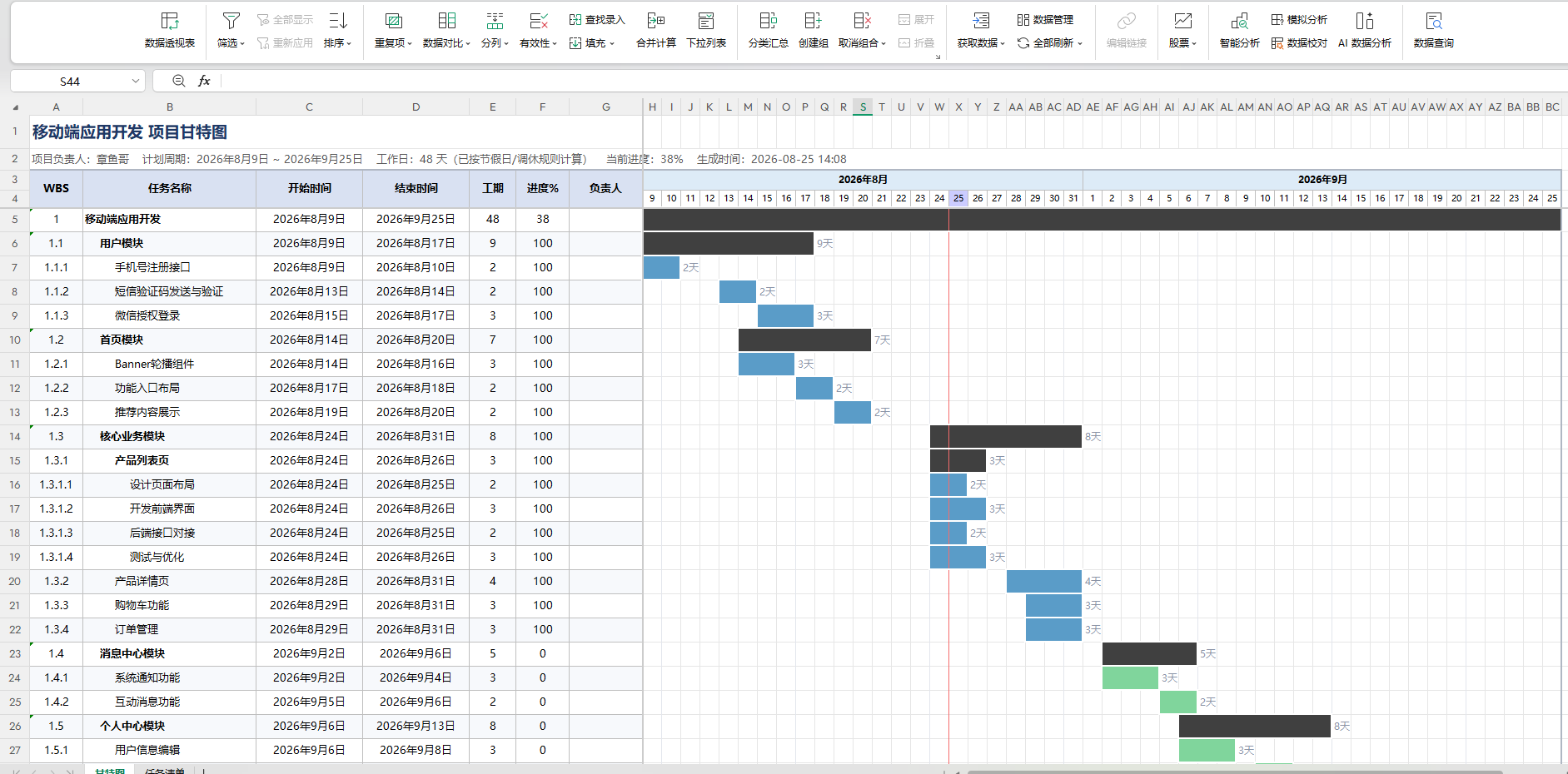Click the horizontal scrollbar at bottom

click(x=1235, y=772)
